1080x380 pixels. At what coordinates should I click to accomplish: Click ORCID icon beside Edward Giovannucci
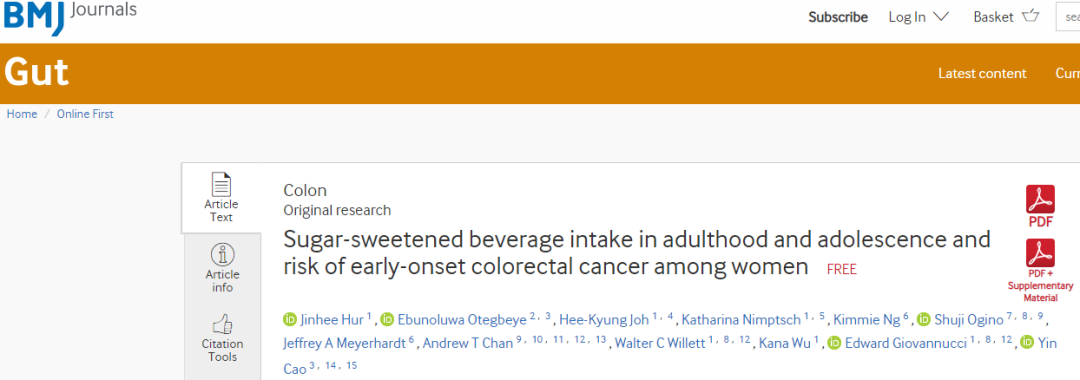pos(834,342)
